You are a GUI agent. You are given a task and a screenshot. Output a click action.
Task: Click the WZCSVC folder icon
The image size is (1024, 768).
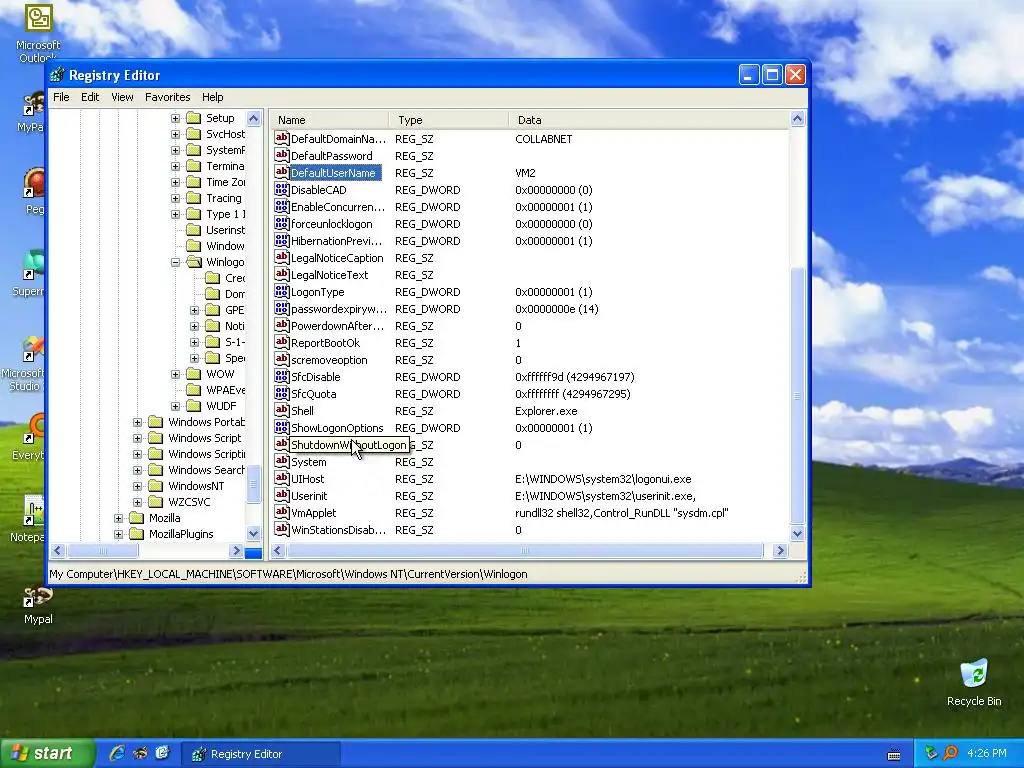[x=155, y=502]
